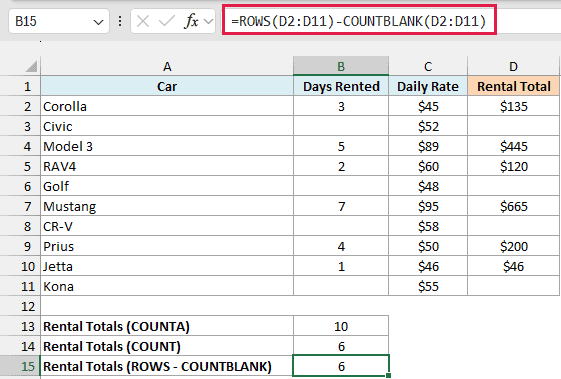
Task: Click the 'Civic' cell
Action: tap(167, 126)
